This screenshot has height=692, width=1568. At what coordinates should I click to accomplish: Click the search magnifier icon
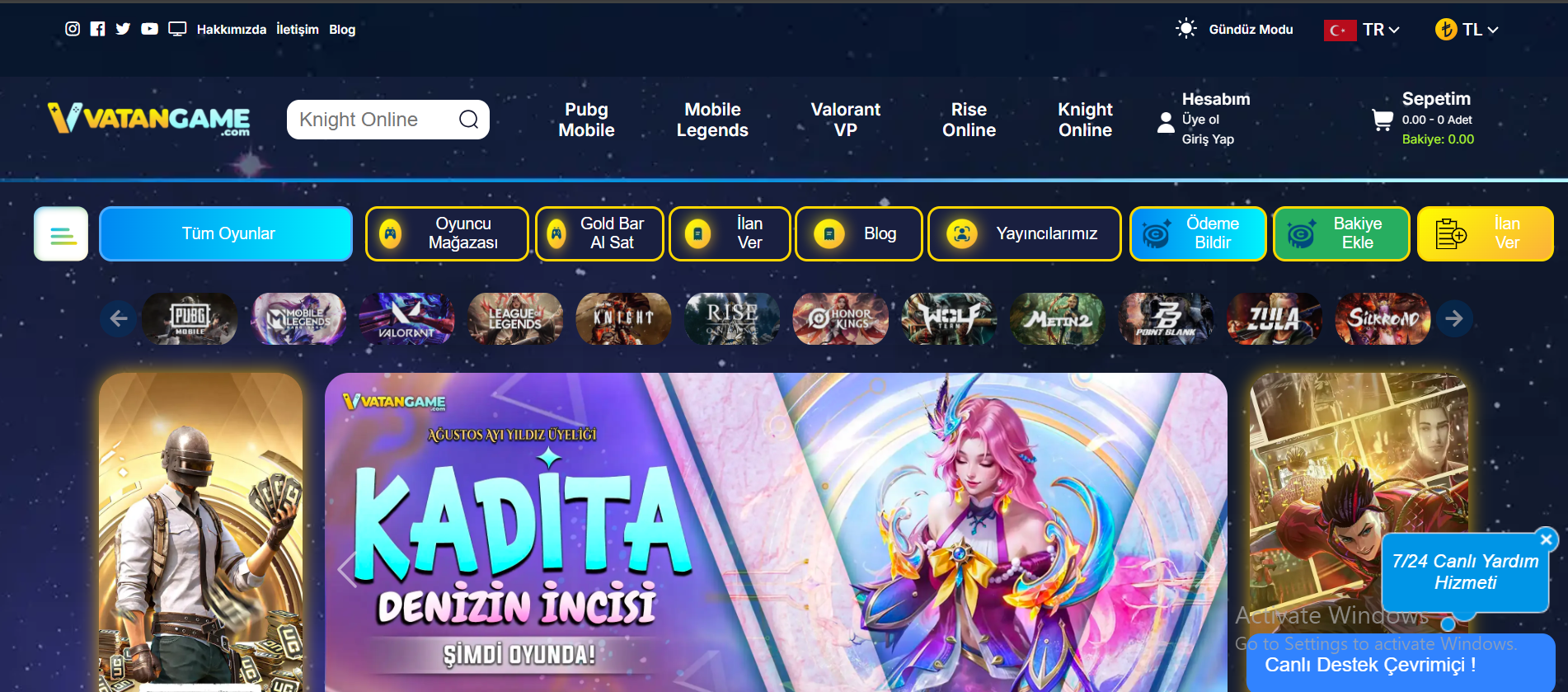468,120
